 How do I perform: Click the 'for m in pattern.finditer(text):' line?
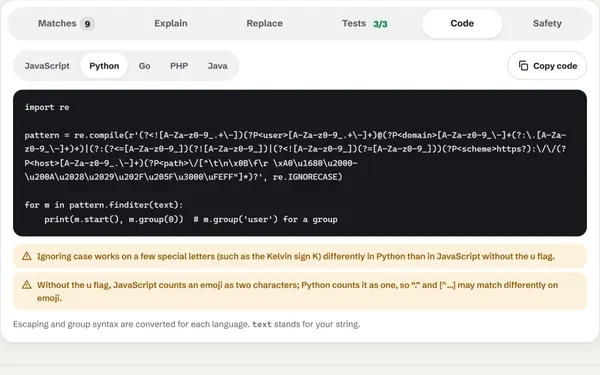coord(104,205)
